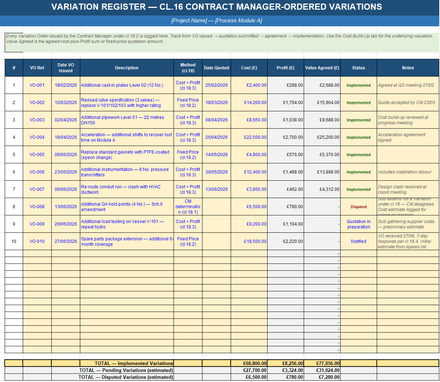Screen dimensions: 440x382
Task: Select the 'CM determination' method cell
Action: (188, 207)
